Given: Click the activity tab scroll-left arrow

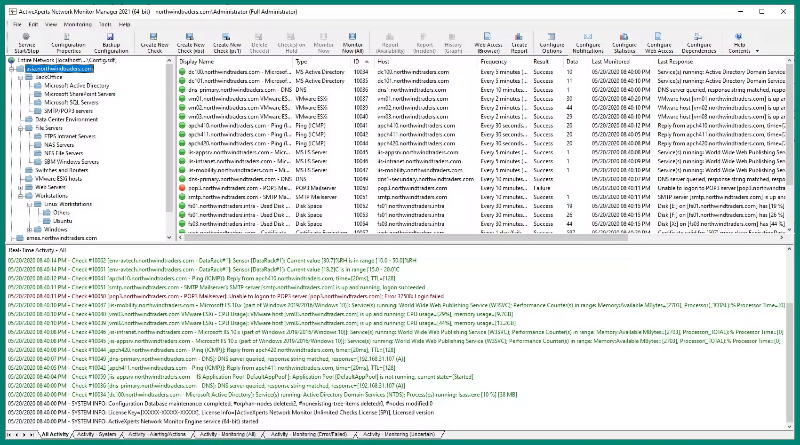Looking at the screenshot, I should click(16, 434).
